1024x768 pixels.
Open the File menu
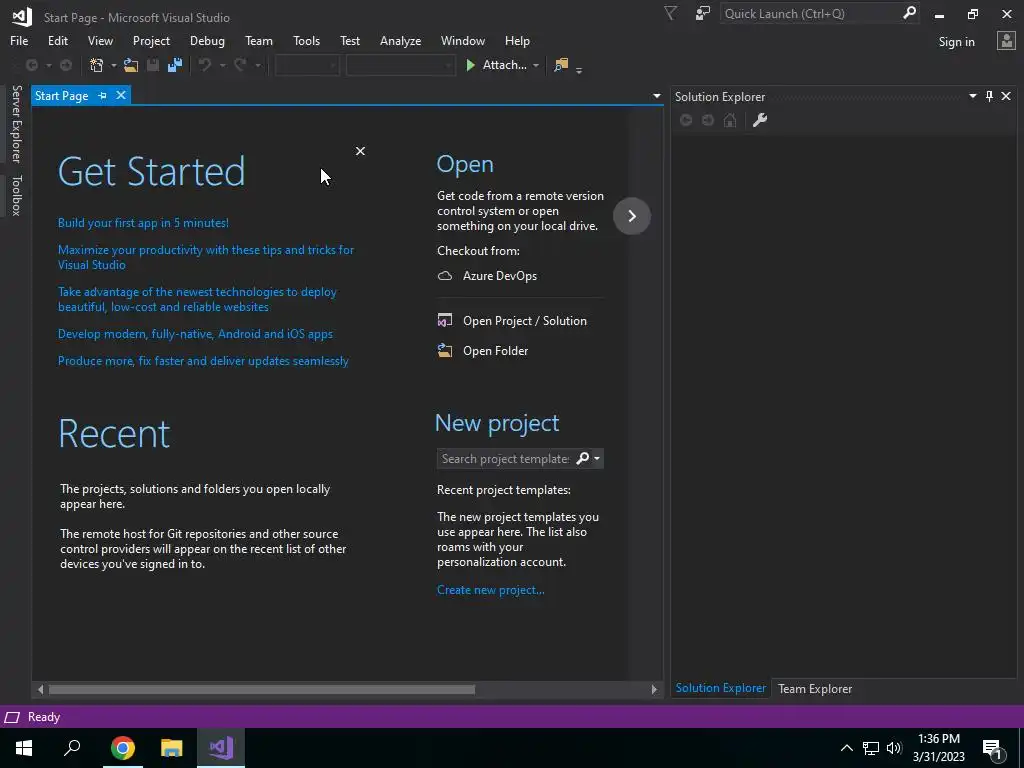19,40
